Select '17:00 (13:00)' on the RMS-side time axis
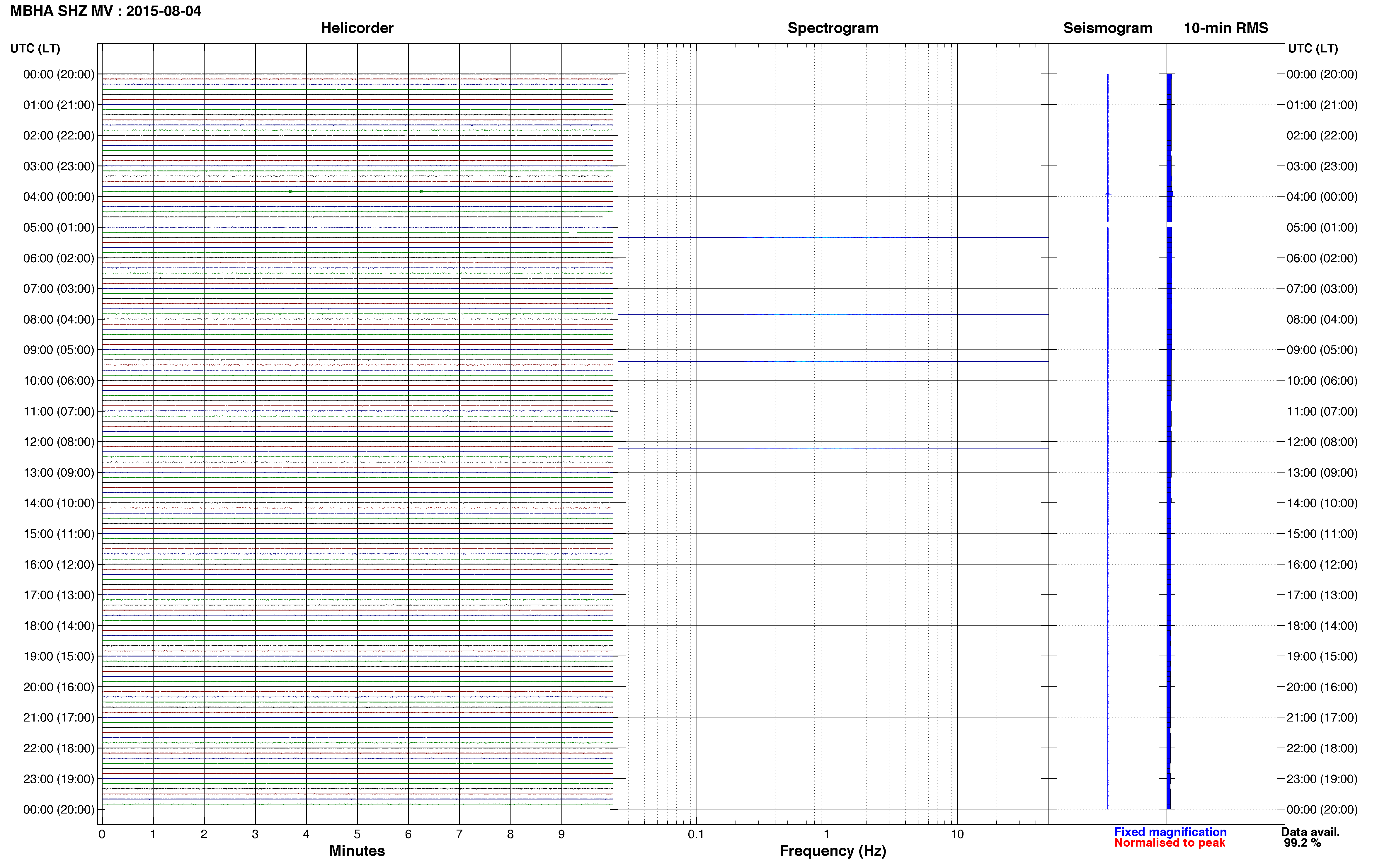This screenshot has width=1389, height=868. pyautogui.click(x=1322, y=595)
